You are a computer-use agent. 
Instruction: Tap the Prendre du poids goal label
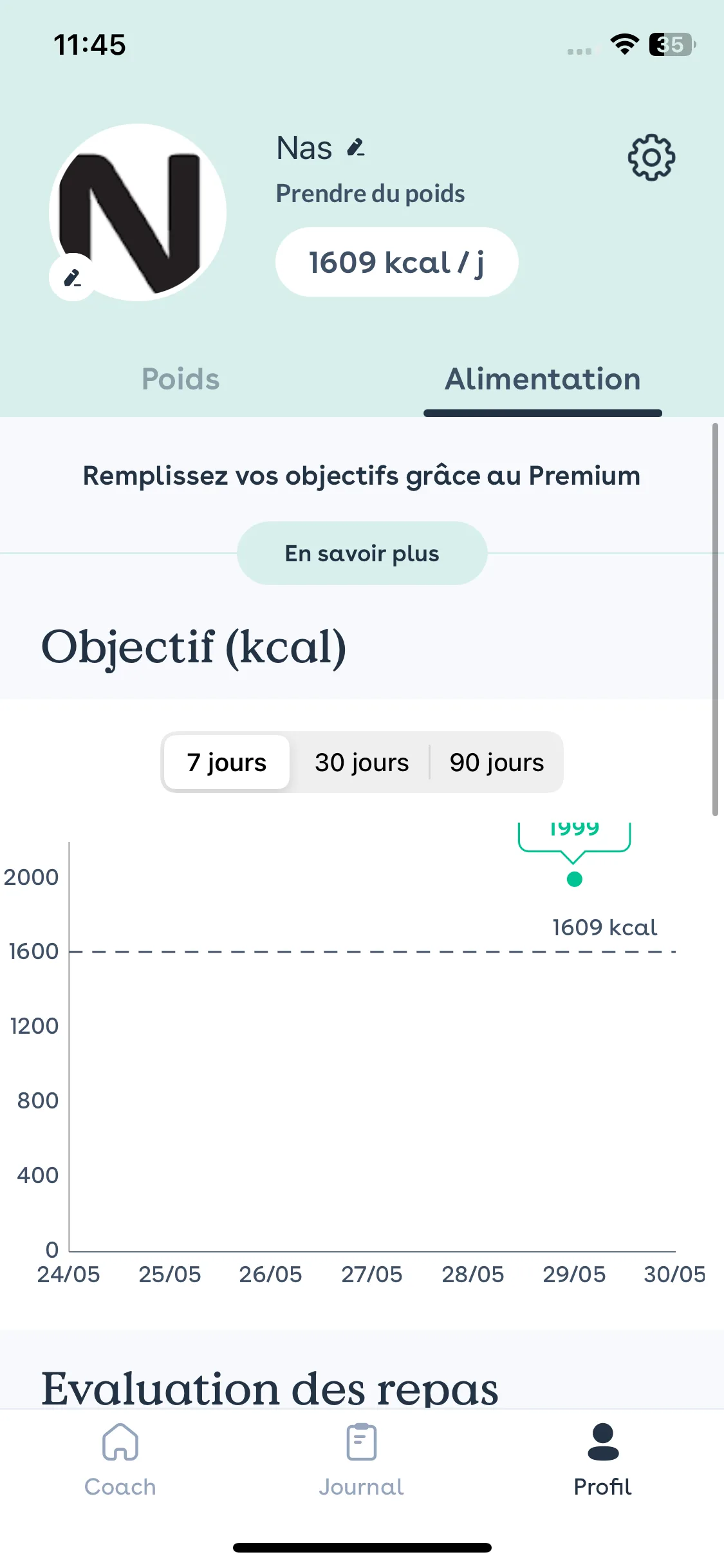tap(371, 194)
